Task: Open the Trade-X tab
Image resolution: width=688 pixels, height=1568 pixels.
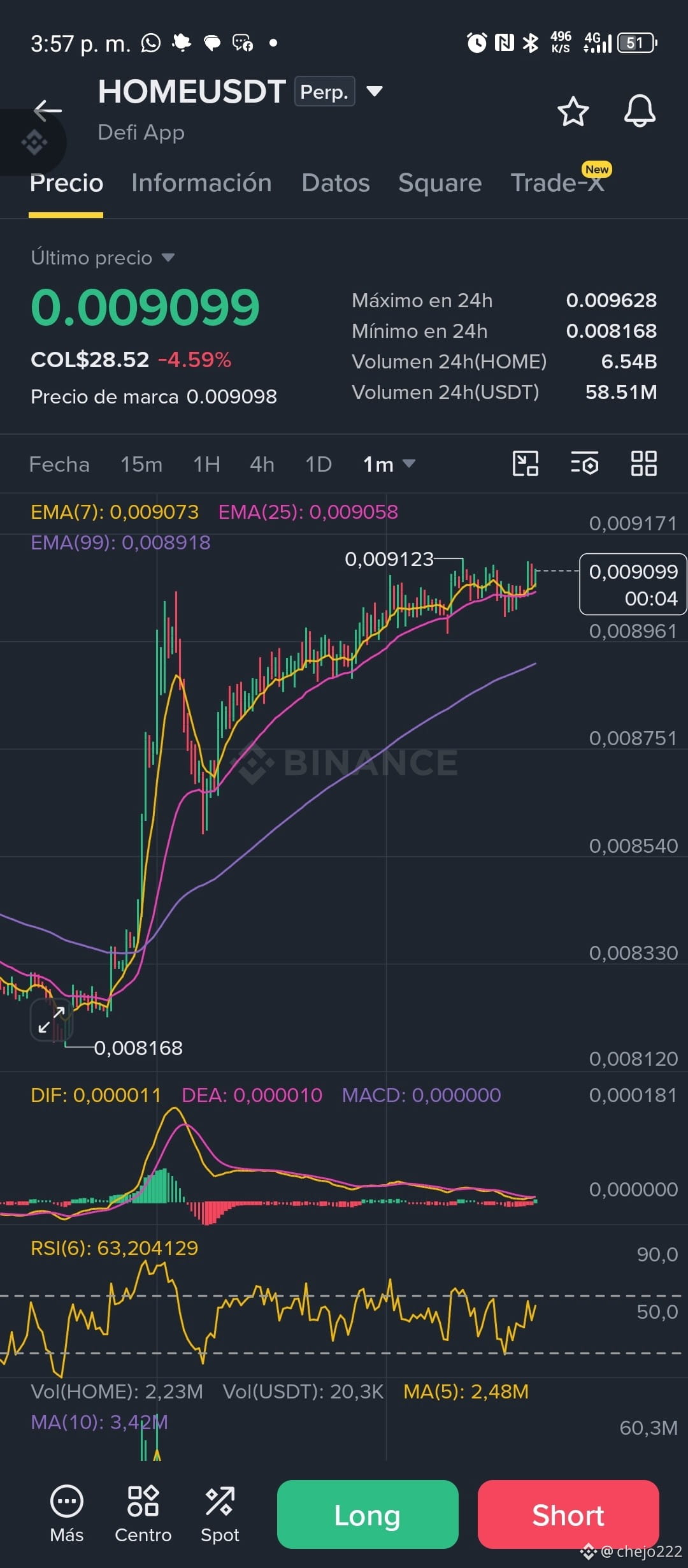Action: [557, 183]
